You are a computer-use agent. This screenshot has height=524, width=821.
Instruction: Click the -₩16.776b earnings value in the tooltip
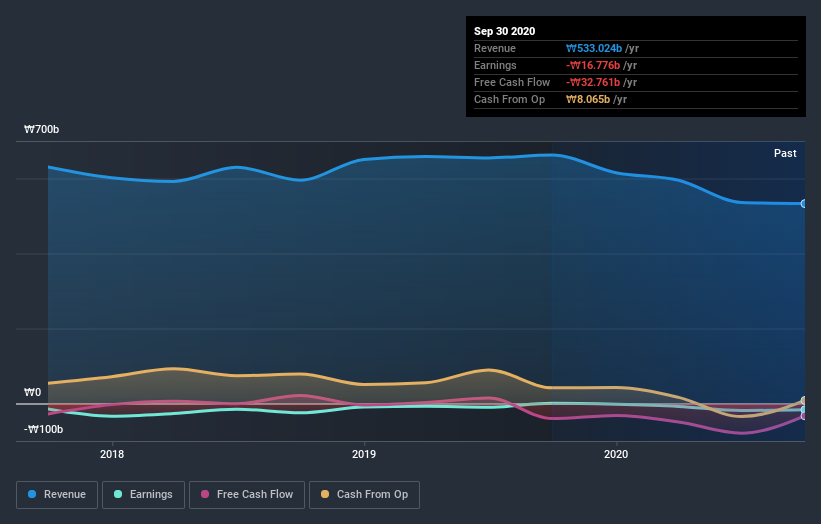pos(593,65)
